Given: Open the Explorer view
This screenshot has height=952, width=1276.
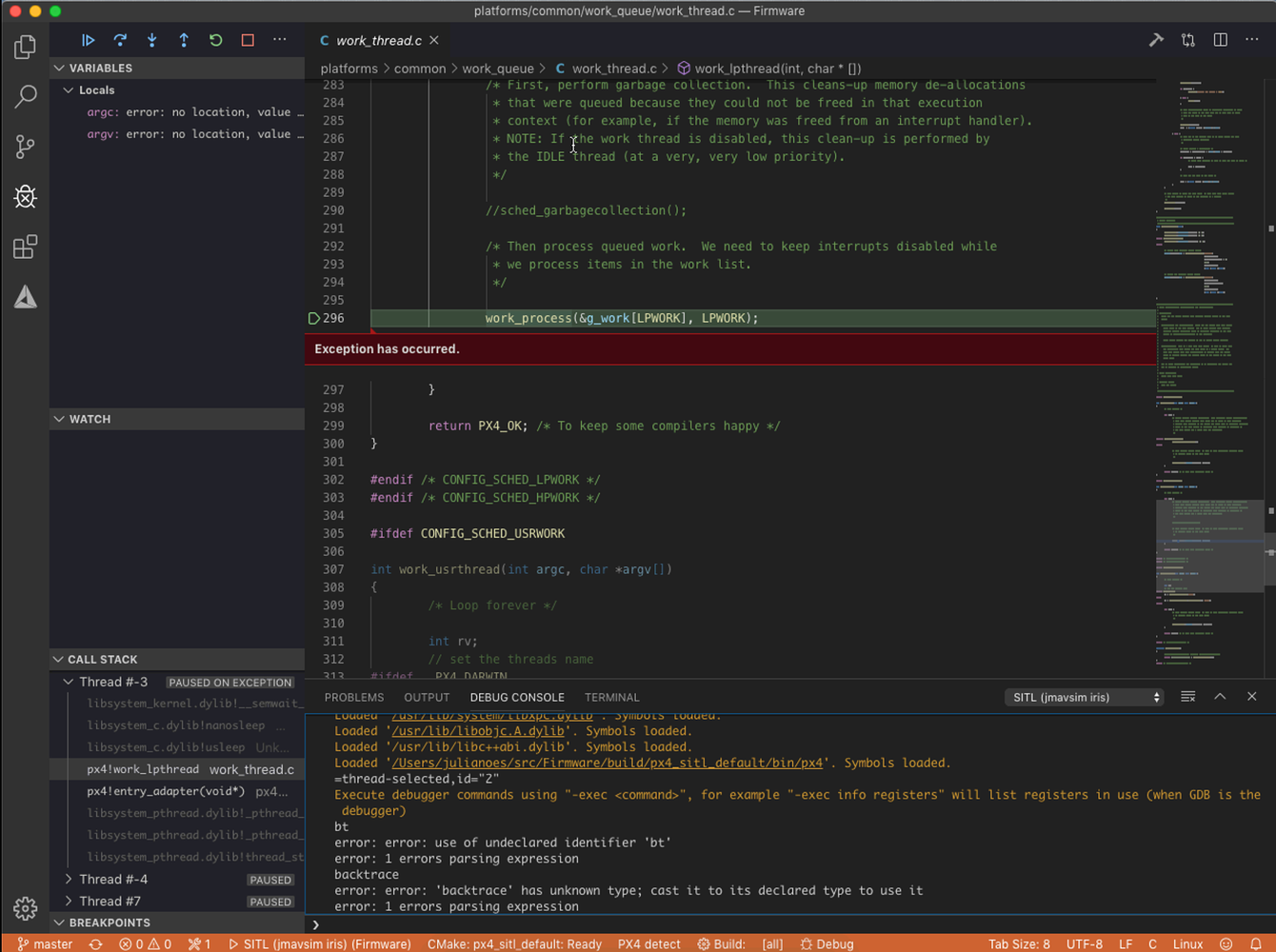Looking at the screenshot, I should (x=25, y=46).
